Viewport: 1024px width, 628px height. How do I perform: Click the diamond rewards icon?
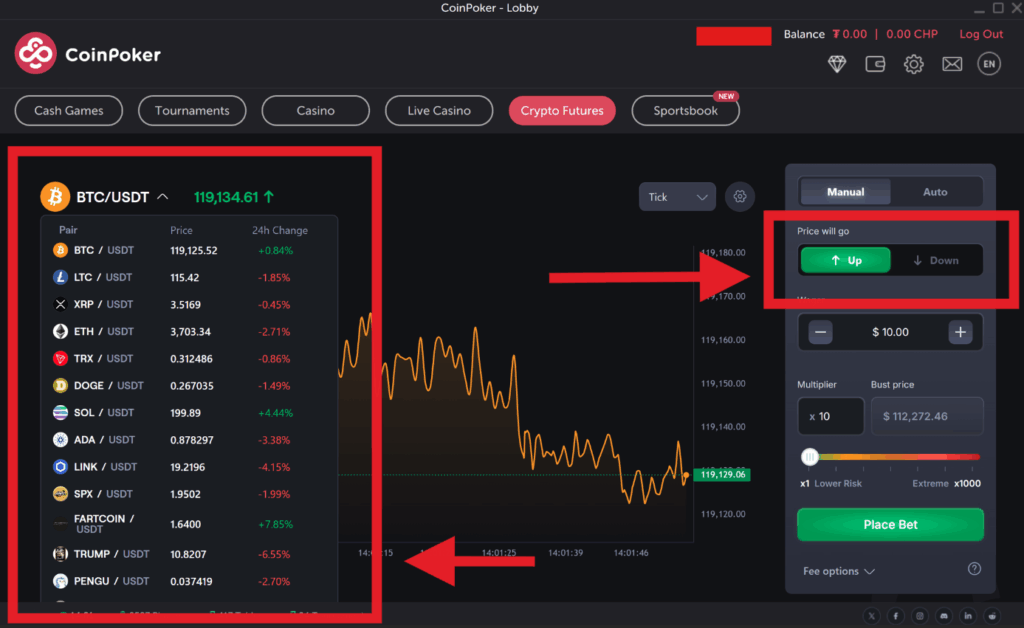(837, 63)
